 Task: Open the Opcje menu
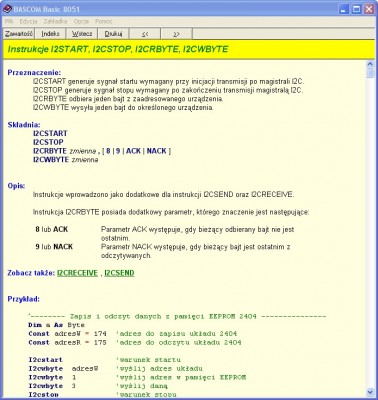[x=81, y=21]
